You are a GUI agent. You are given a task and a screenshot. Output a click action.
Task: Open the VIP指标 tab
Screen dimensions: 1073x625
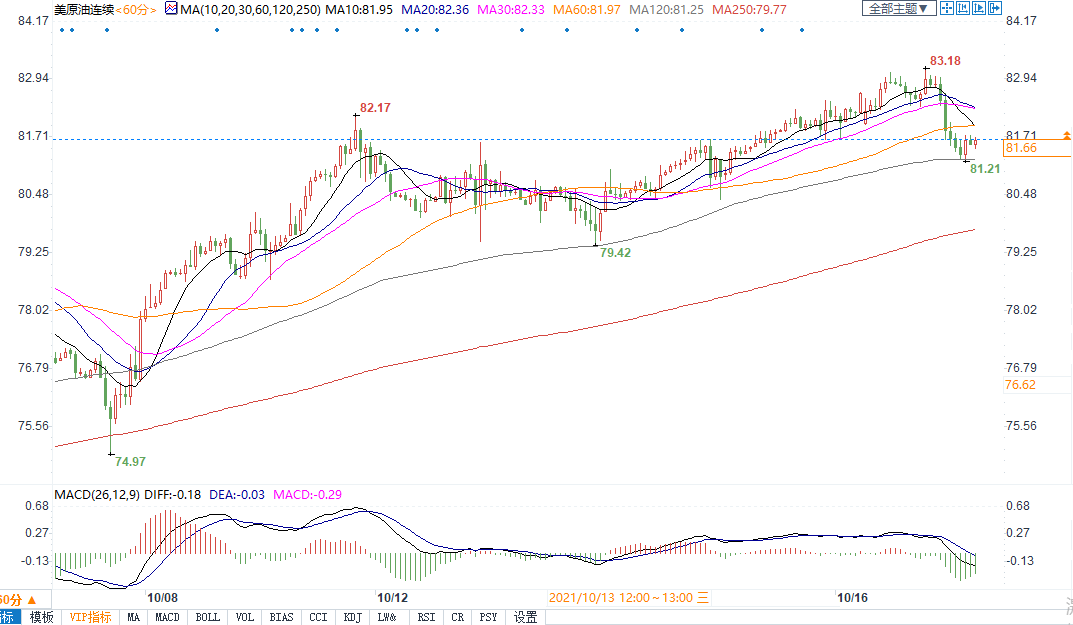90,617
